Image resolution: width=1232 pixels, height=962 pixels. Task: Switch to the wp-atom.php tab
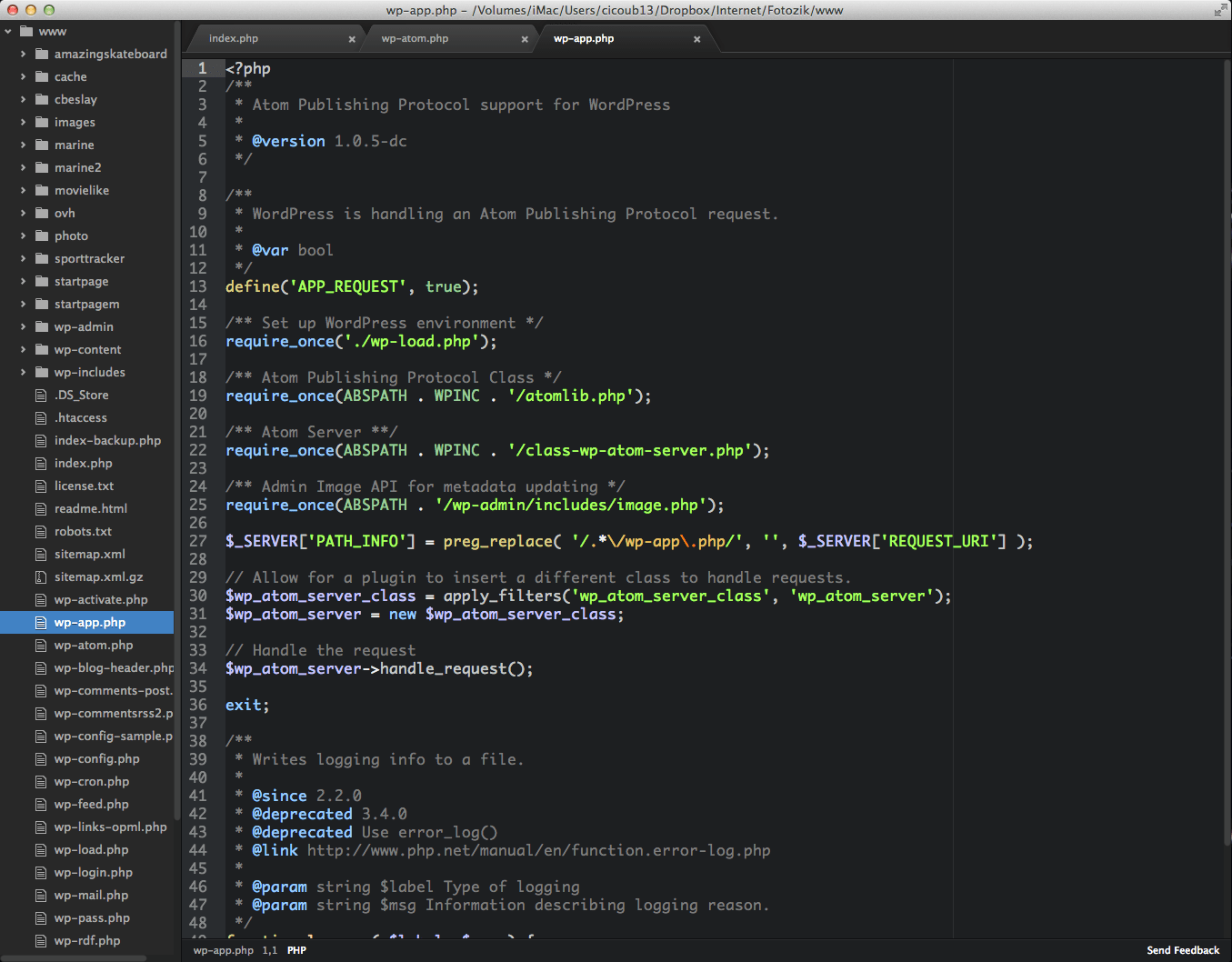pyautogui.click(x=446, y=38)
